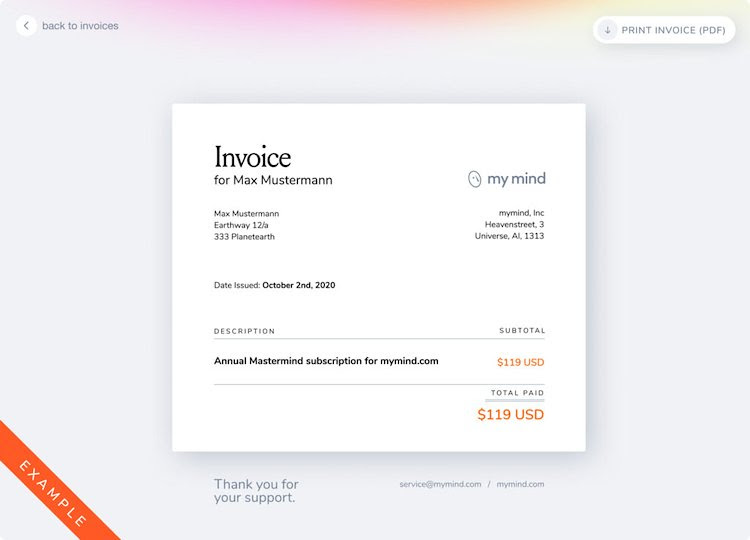Viewport: 750px width, 540px height.
Task: Open the mymind.com footer link
Action: pos(520,484)
